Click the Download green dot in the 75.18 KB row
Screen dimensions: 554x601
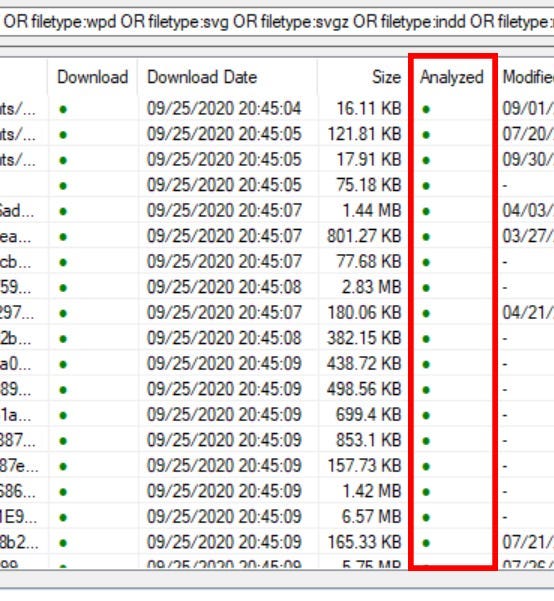63,186
